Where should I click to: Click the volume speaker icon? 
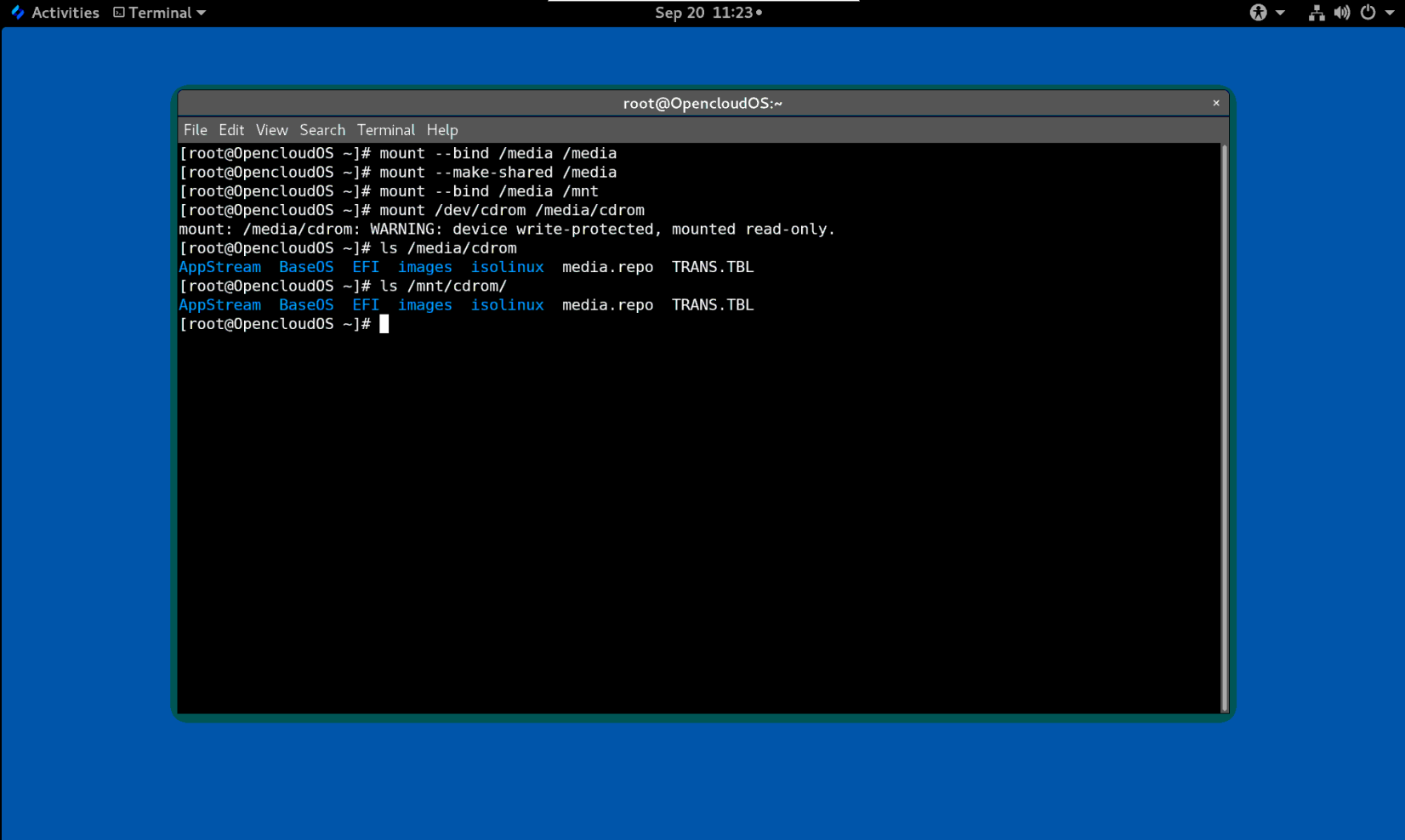(x=1342, y=13)
